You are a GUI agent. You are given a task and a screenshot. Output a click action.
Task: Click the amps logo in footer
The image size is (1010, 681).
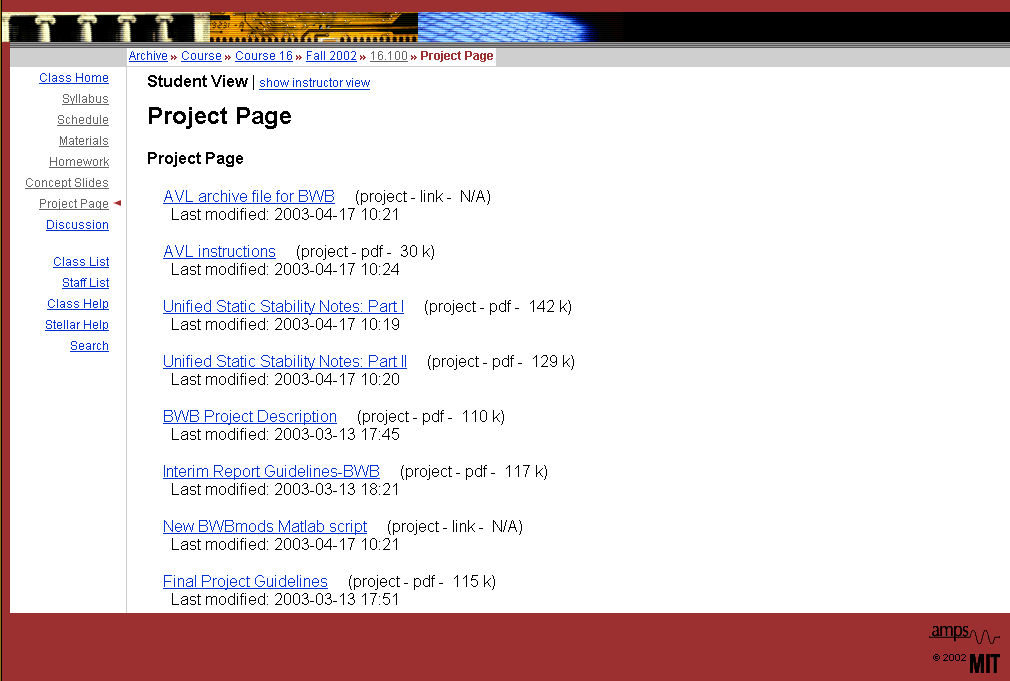[963, 633]
